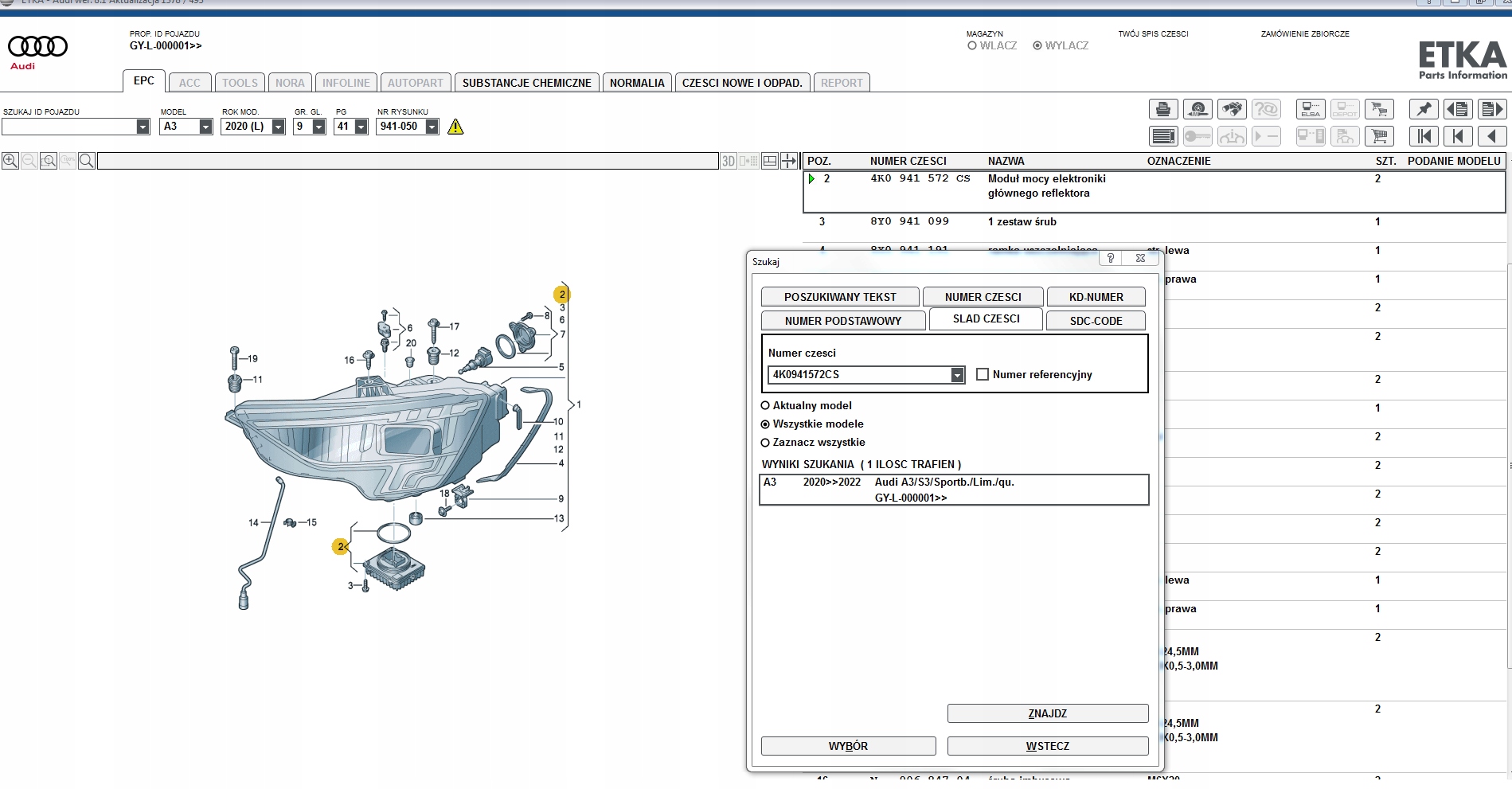Select the 'Aktualny model' radio option
The width and height of the screenshot is (1512, 789).
point(765,406)
